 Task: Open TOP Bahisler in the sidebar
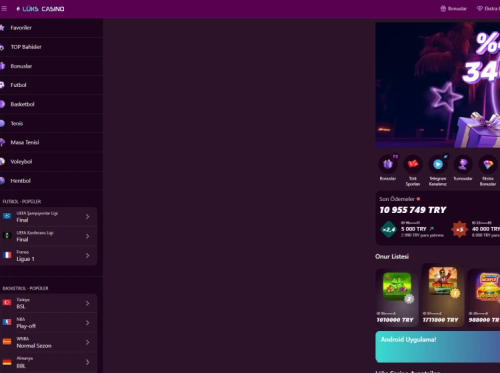[51, 47]
